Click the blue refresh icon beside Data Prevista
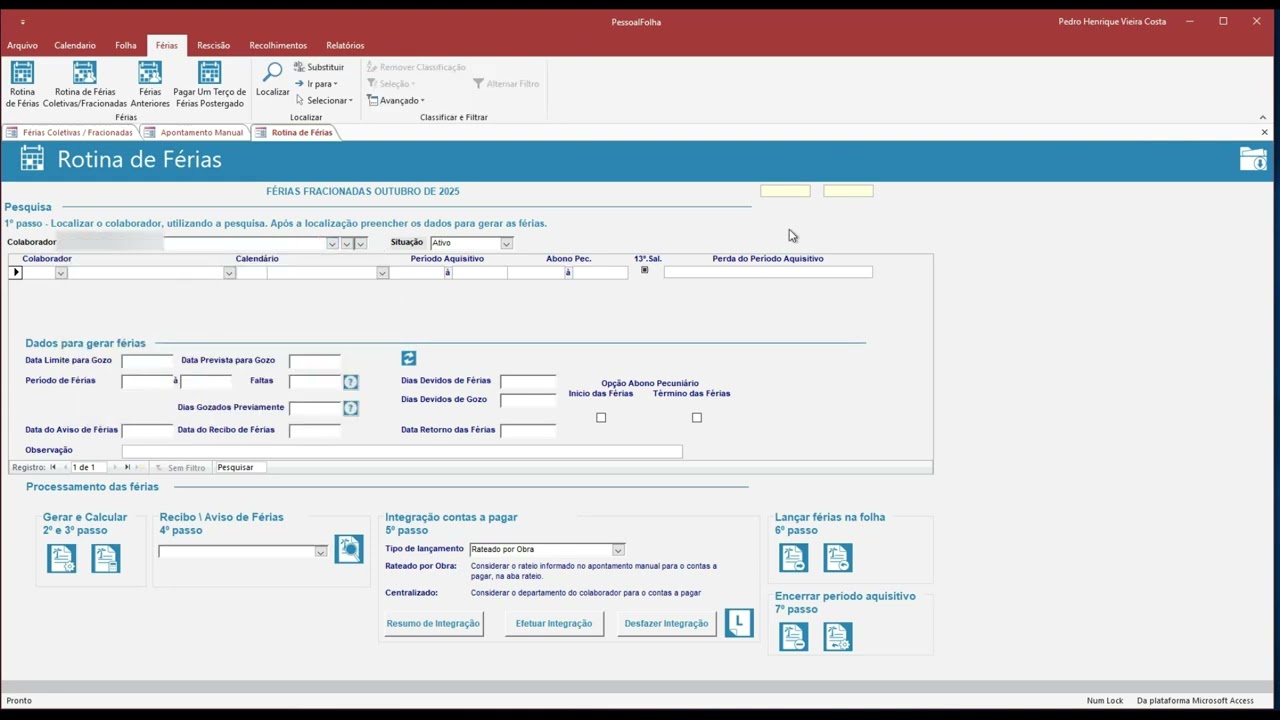Viewport: 1280px width, 720px height. [408, 358]
